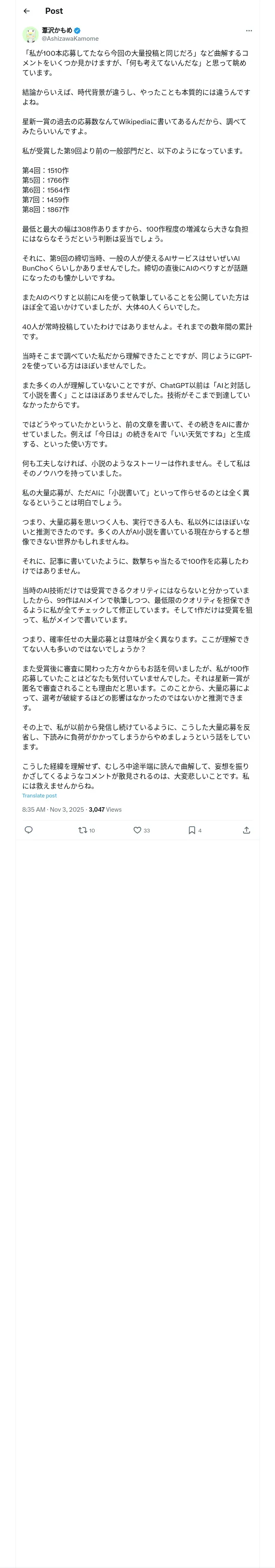Open the three-dot more options menu
This screenshot has height=1568, width=275.
248,31
